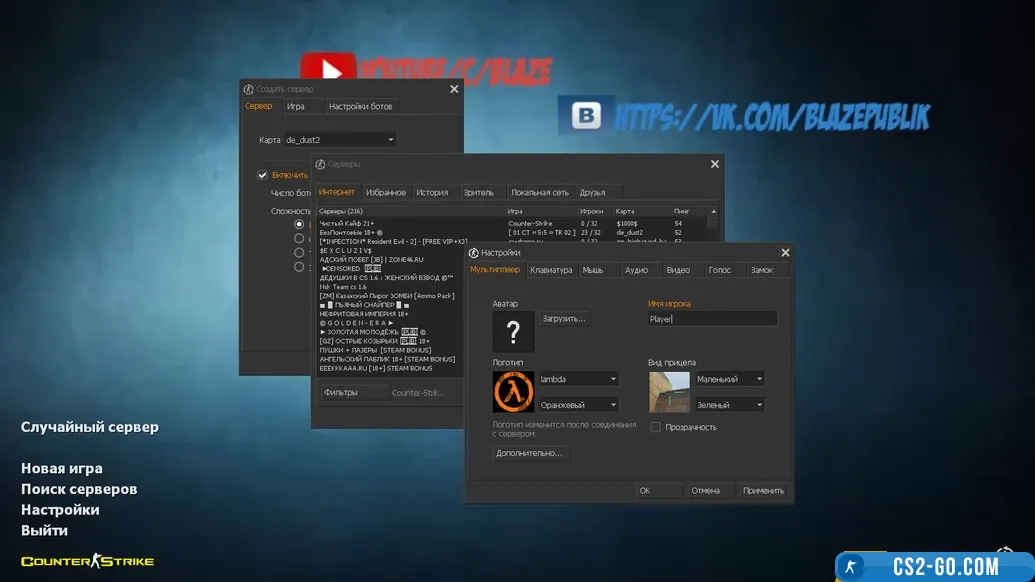Open the Маленький crosshair size dropdown

730,379
